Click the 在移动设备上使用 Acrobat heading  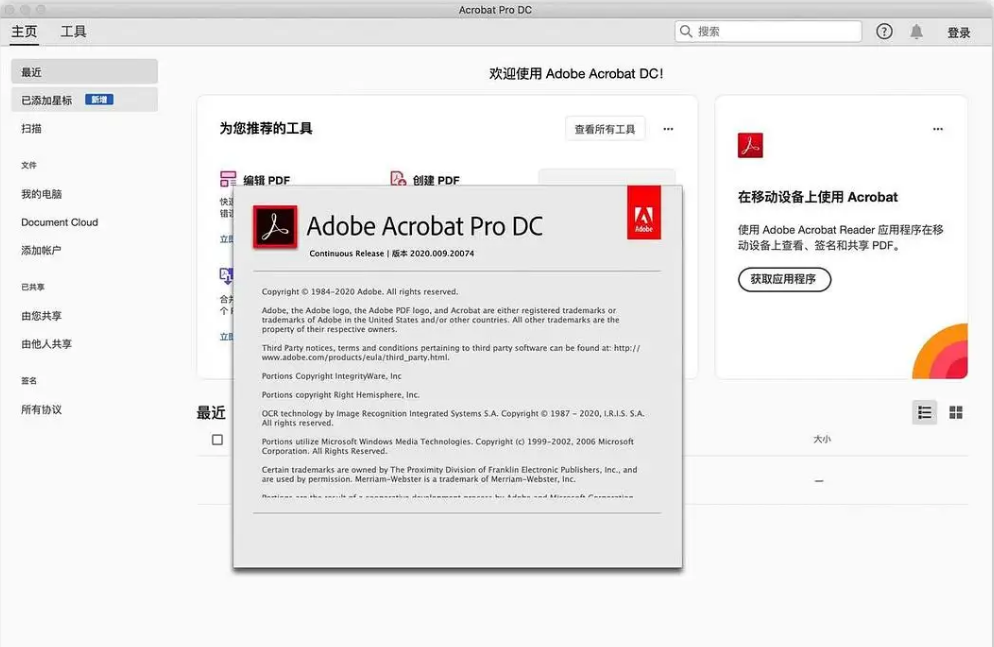tap(818, 197)
